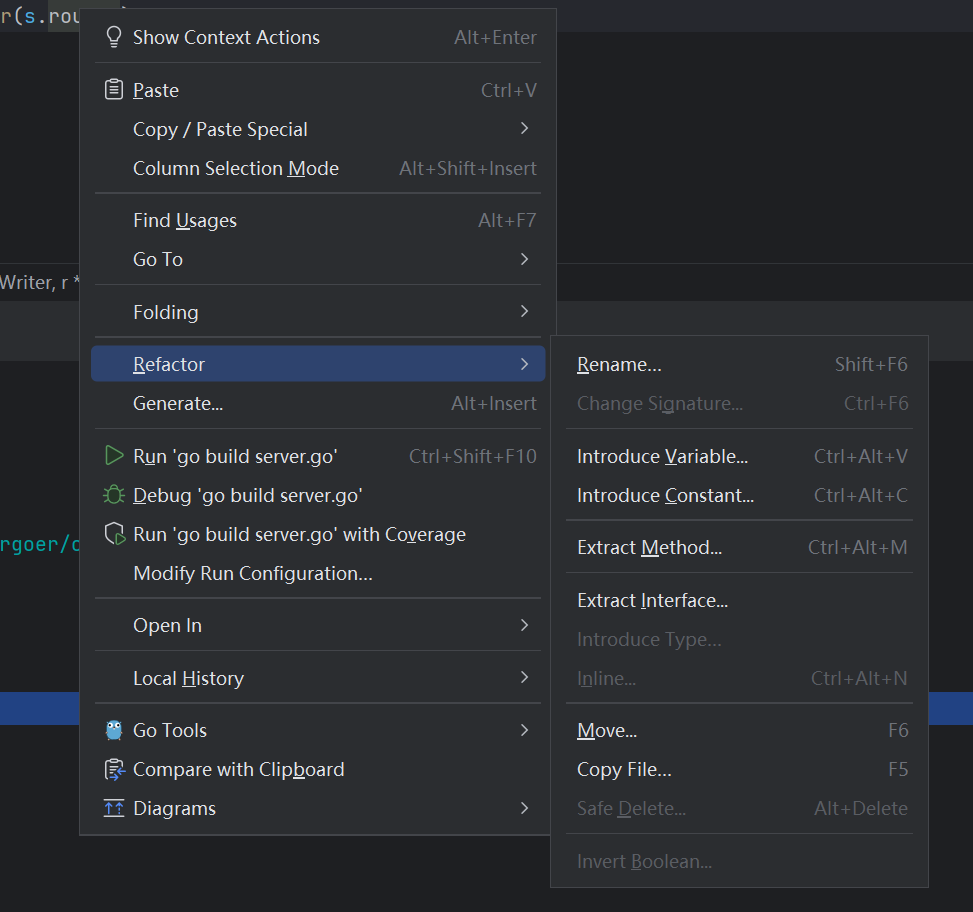Image resolution: width=973 pixels, height=912 pixels.
Task: Click the green Run play icon
Action: 114,456
